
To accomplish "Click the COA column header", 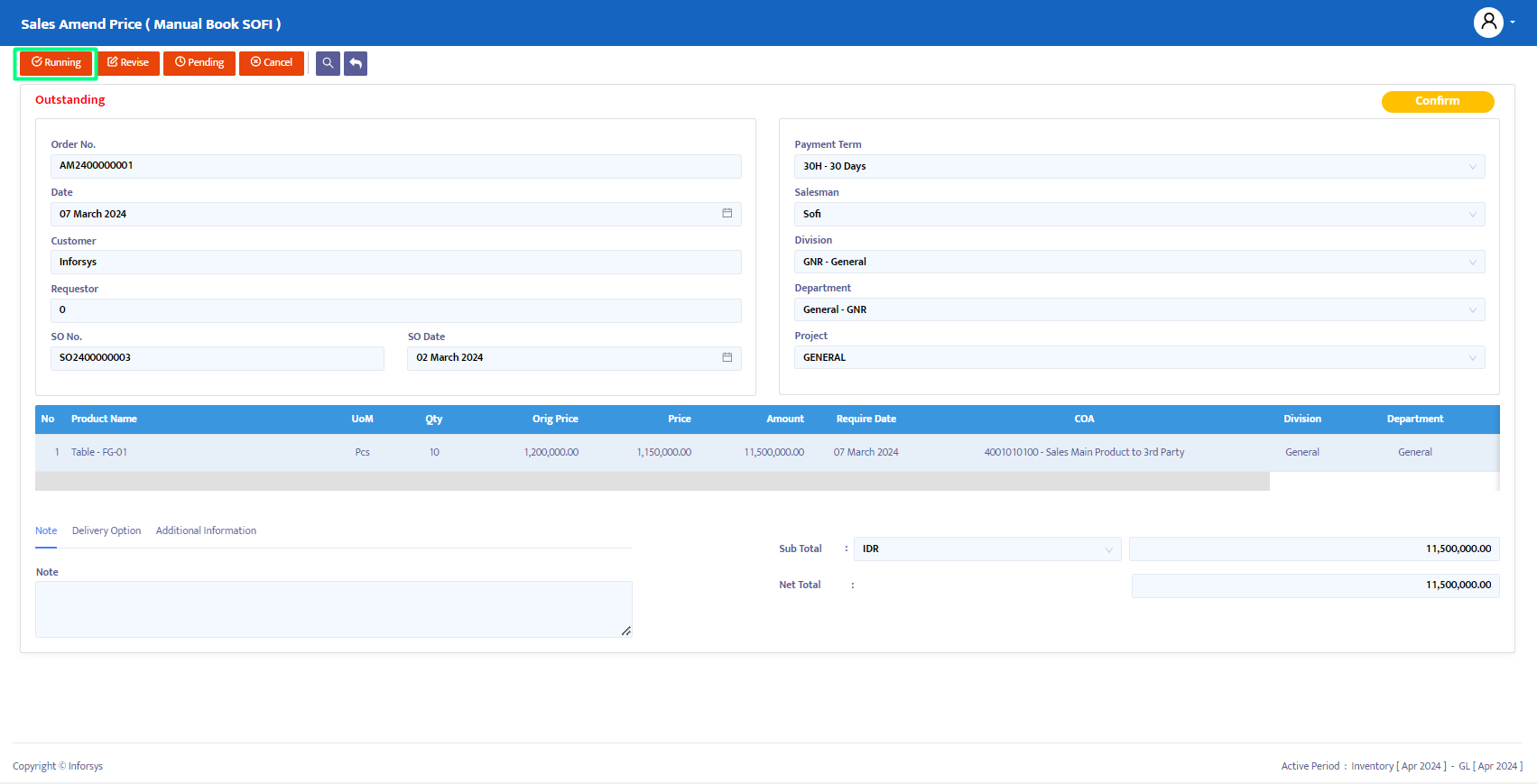I will click(1084, 419).
